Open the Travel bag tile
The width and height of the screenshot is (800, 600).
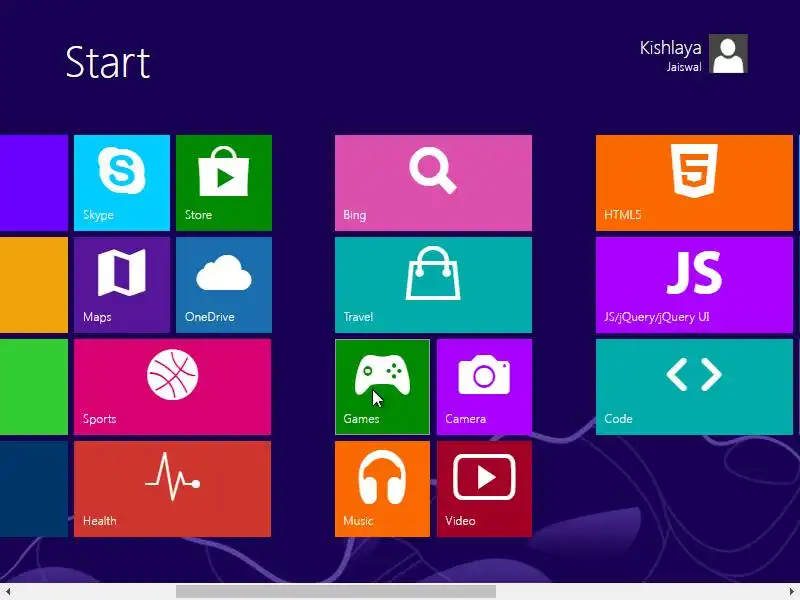433,285
